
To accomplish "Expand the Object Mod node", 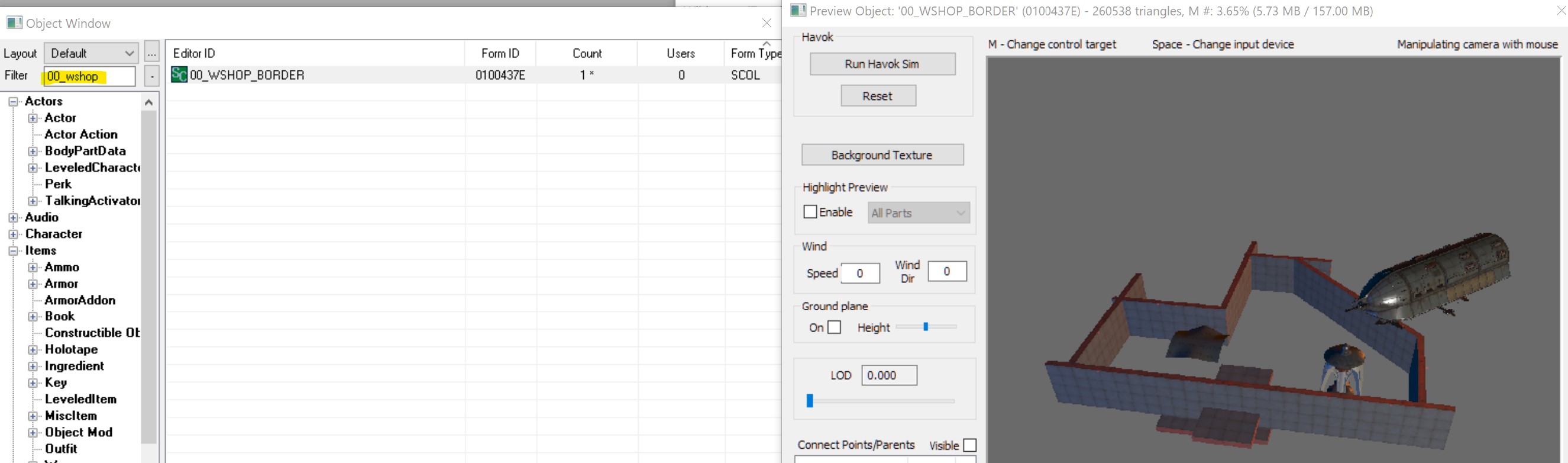I will 33,433.
